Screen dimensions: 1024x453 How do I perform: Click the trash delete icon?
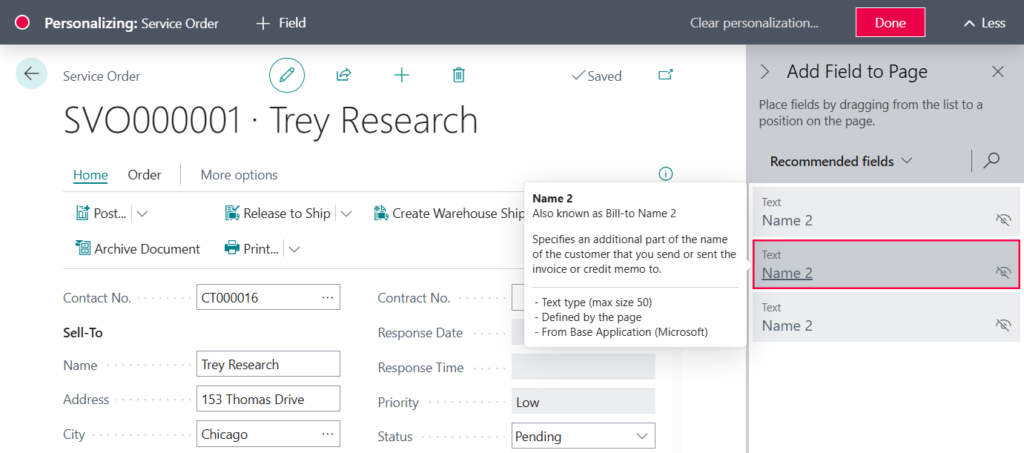pos(458,75)
